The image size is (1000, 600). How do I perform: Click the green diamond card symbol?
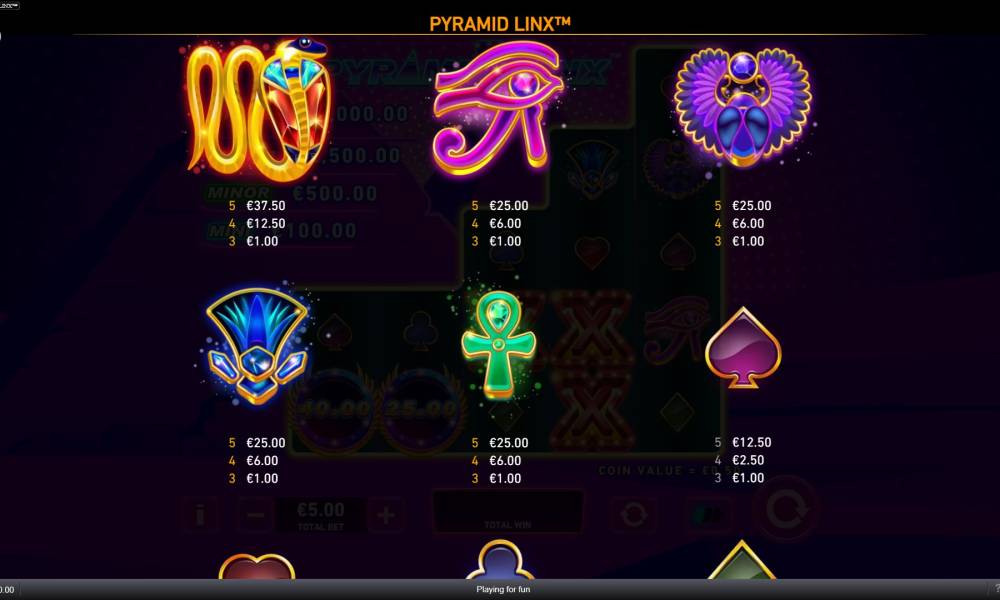point(742,560)
